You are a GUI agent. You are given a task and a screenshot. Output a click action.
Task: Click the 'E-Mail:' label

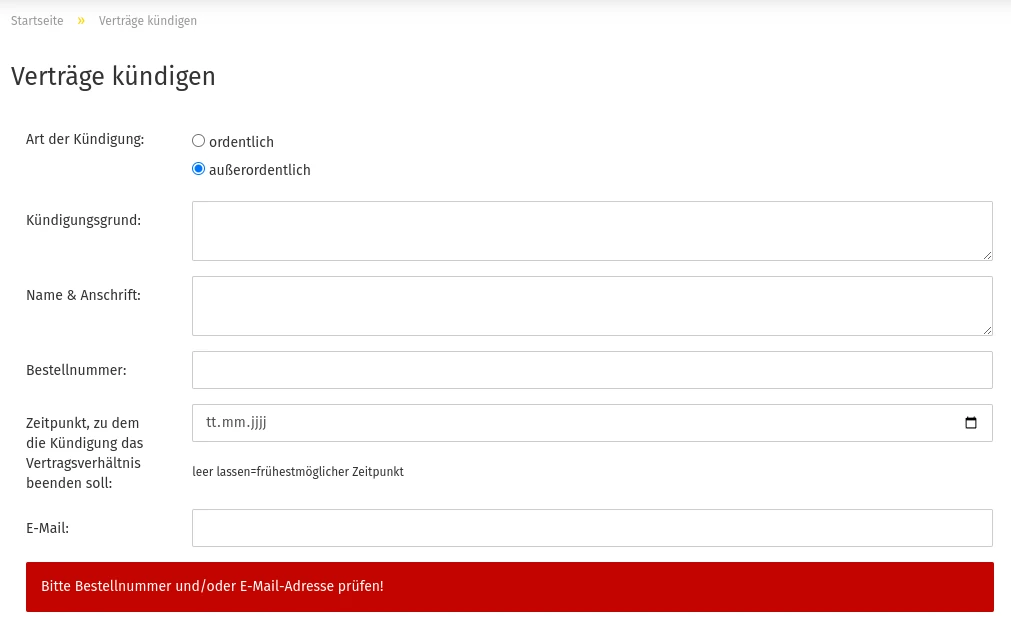pos(47,528)
